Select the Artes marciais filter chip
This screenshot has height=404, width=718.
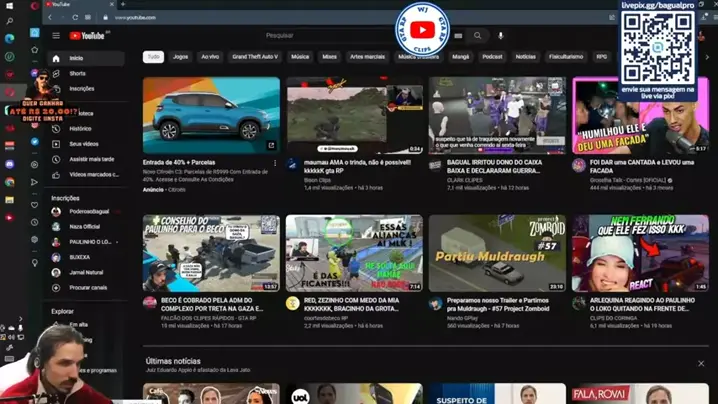pos(367,57)
